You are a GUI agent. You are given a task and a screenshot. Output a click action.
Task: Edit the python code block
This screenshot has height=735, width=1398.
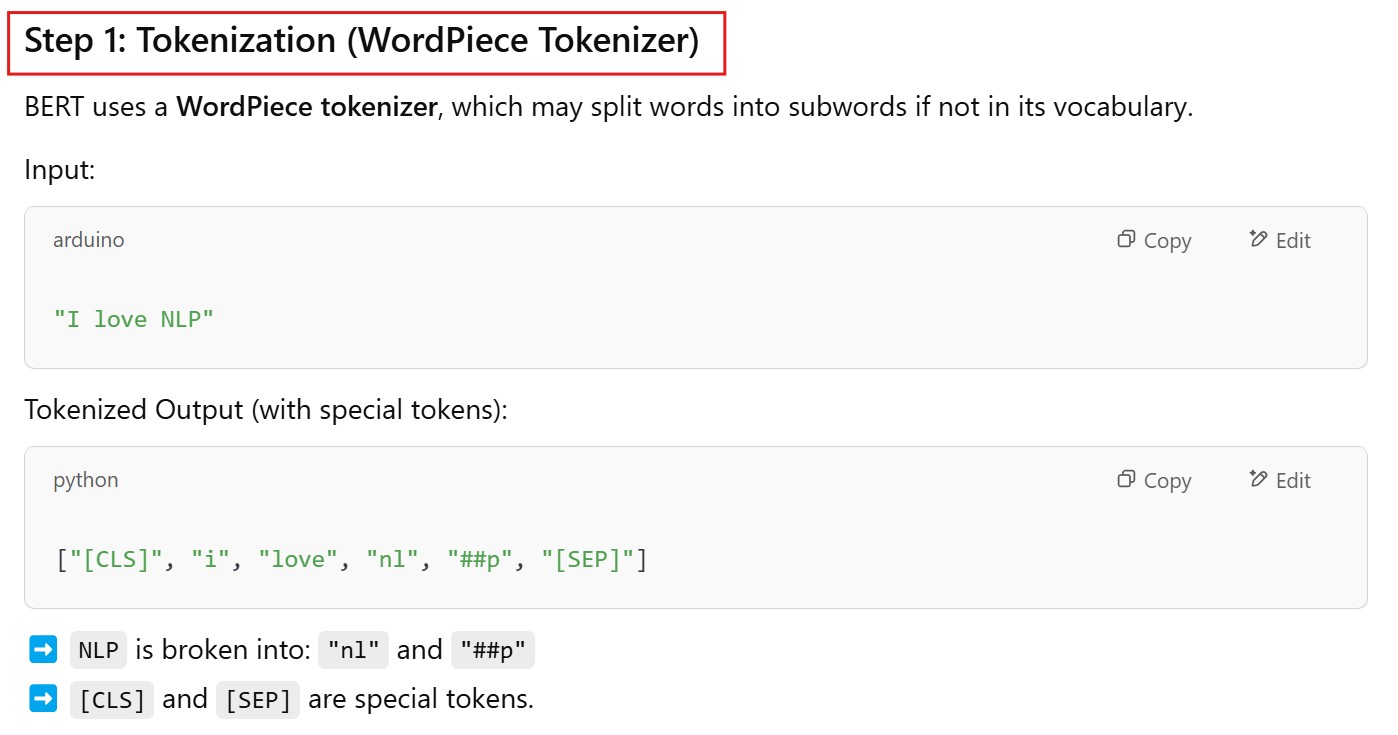tap(1280, 480)
